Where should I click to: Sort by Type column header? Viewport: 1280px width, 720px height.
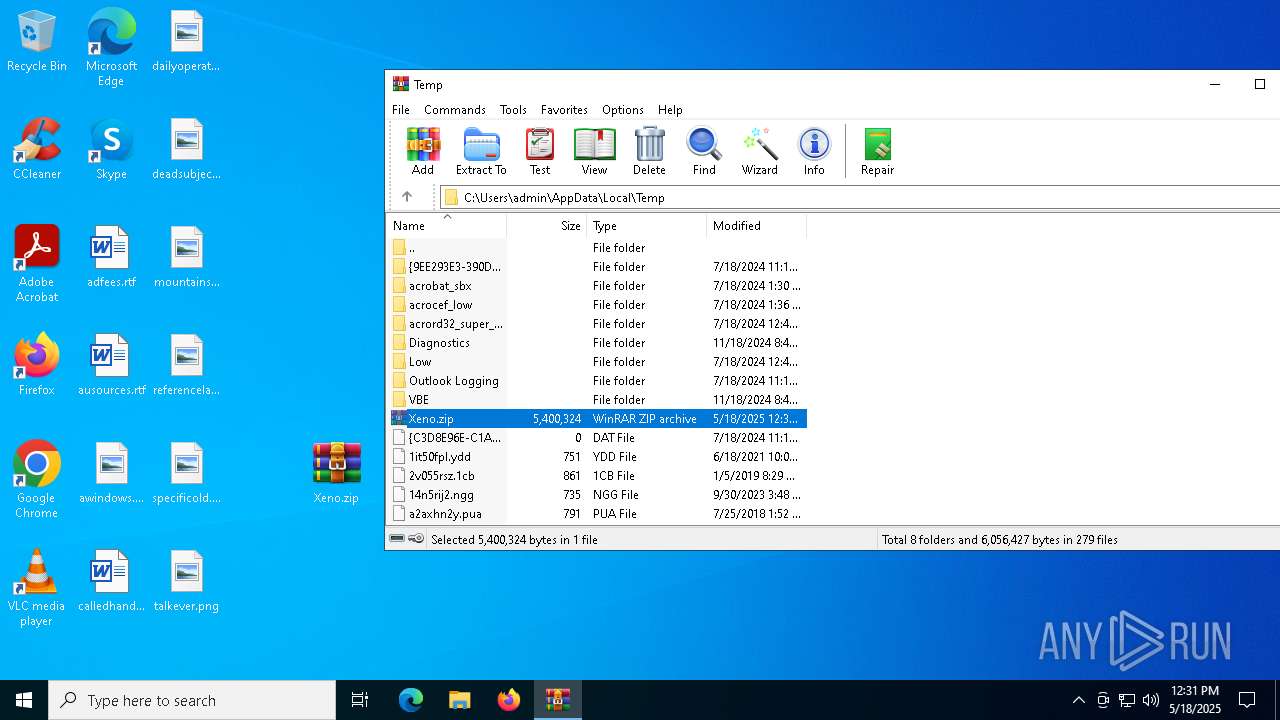646,226
